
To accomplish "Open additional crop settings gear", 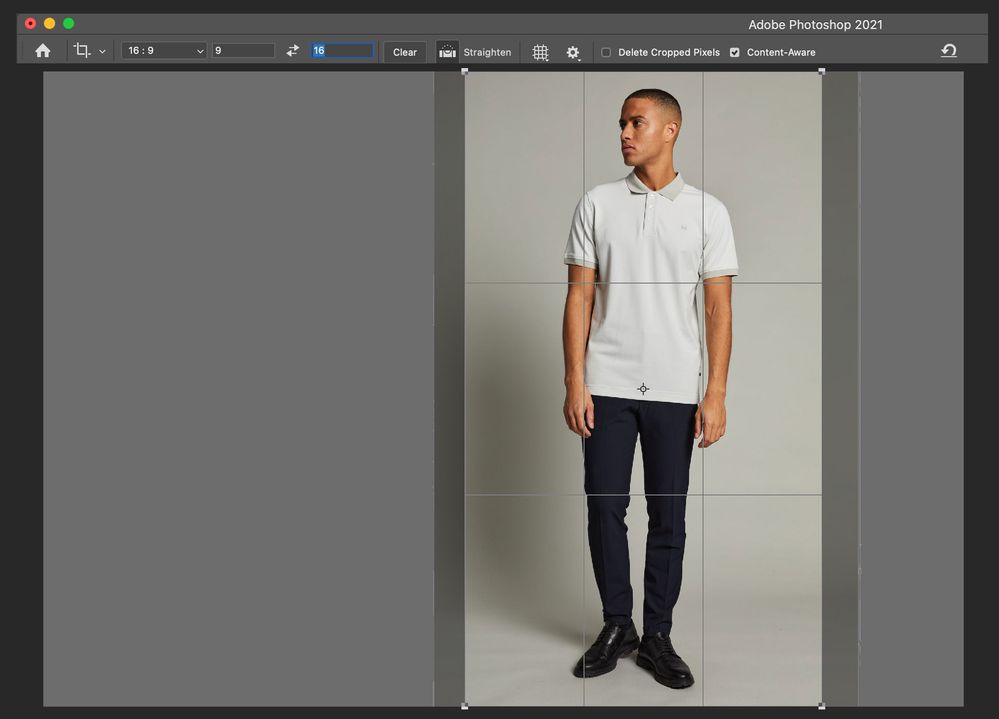I will point(573,52).
